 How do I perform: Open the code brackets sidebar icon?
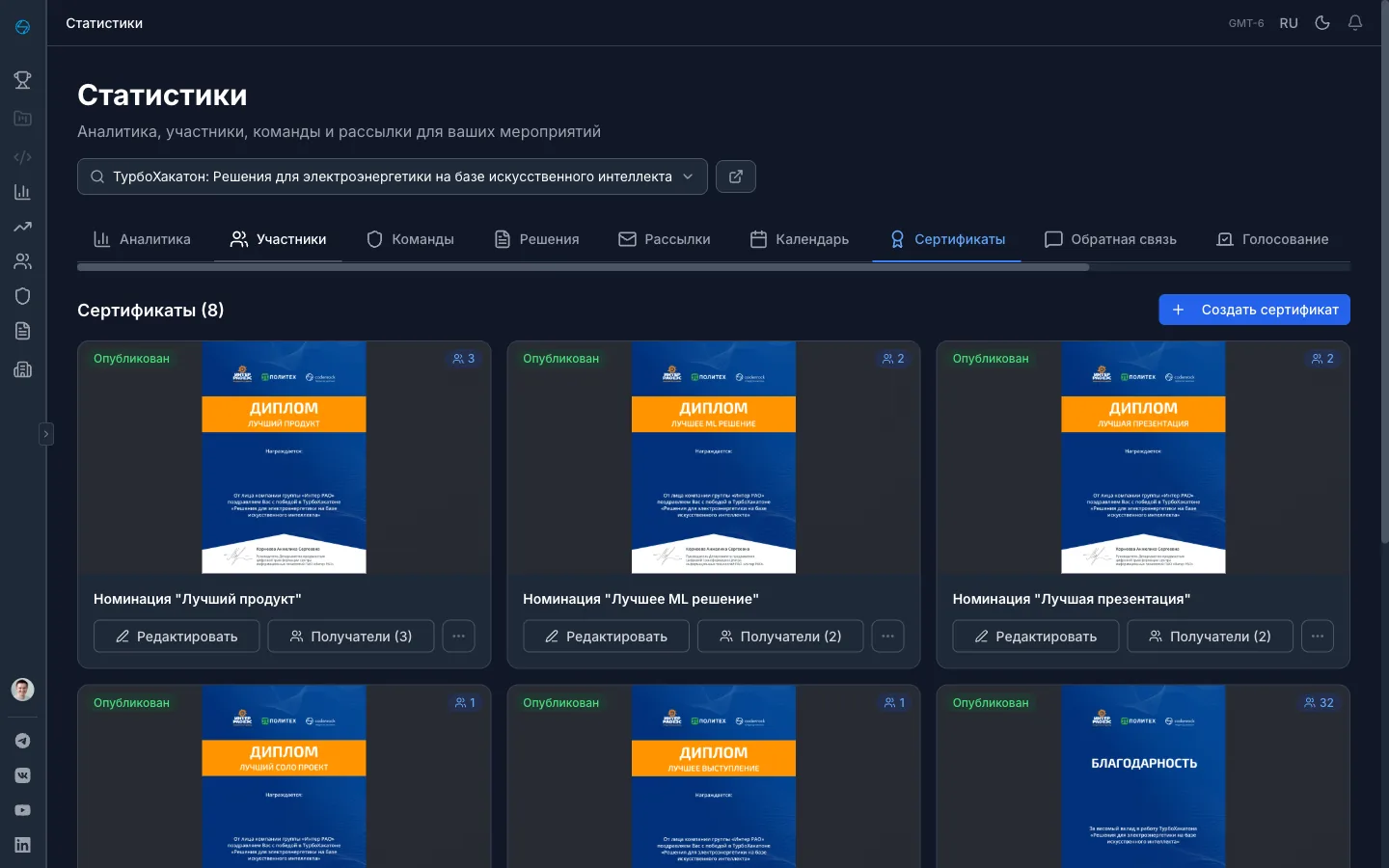click(22, 156)
